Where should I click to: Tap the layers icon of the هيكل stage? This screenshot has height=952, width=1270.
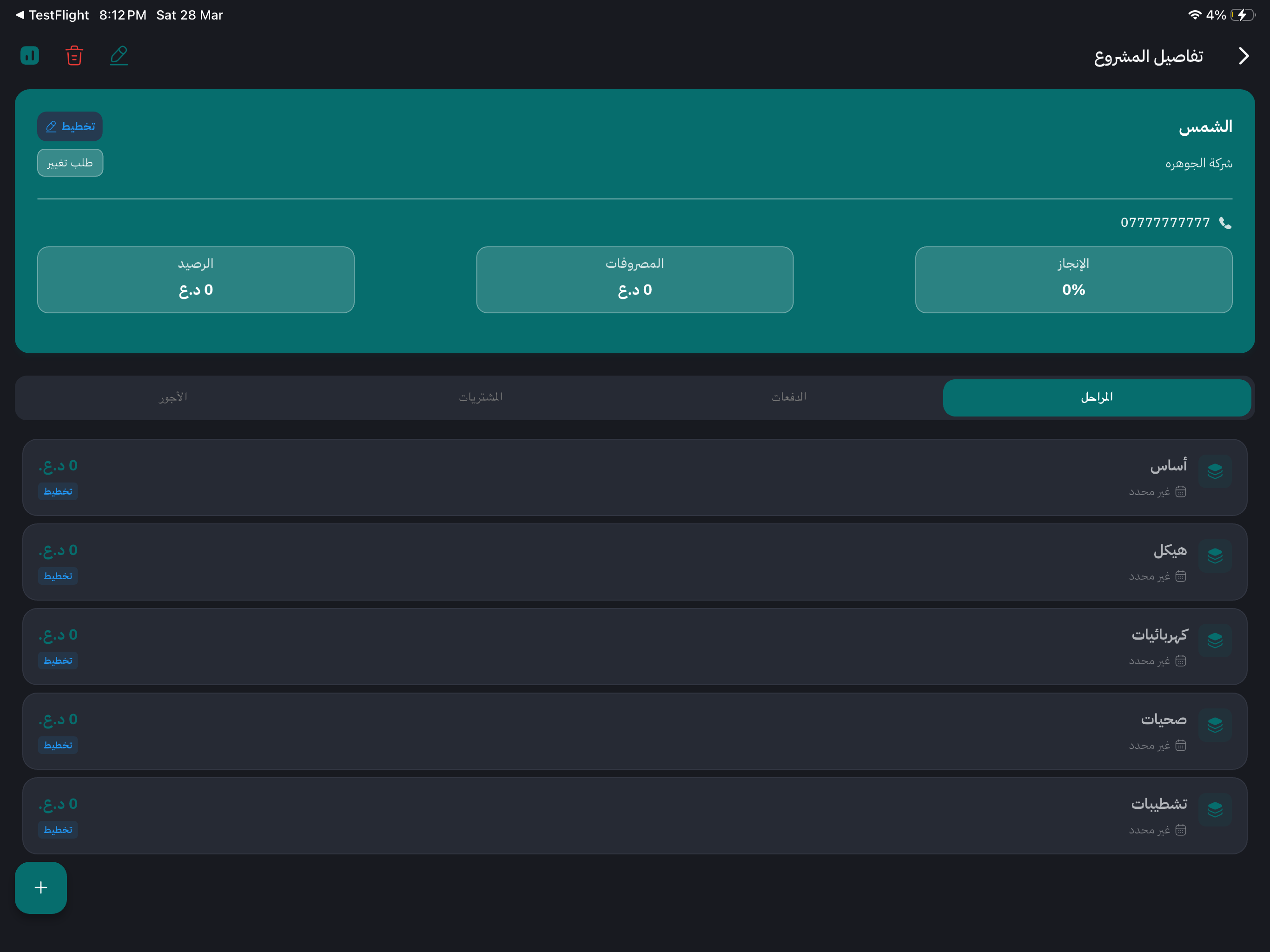coord(1215,556)
